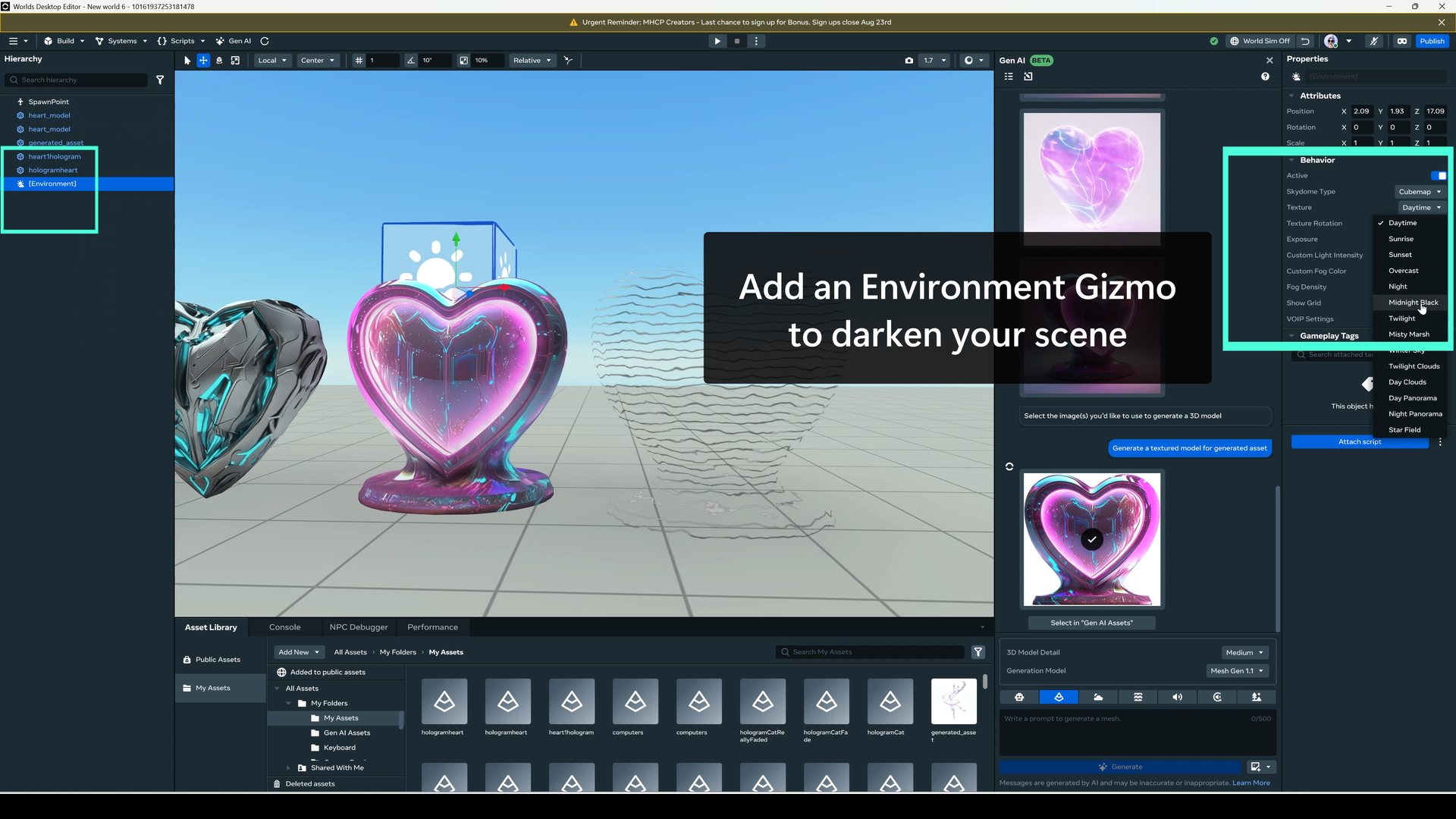The width and height of the screenshot is (1456, 819).
Task: Click the camera snapshot icon above the viewport
Action: point(908,61)
